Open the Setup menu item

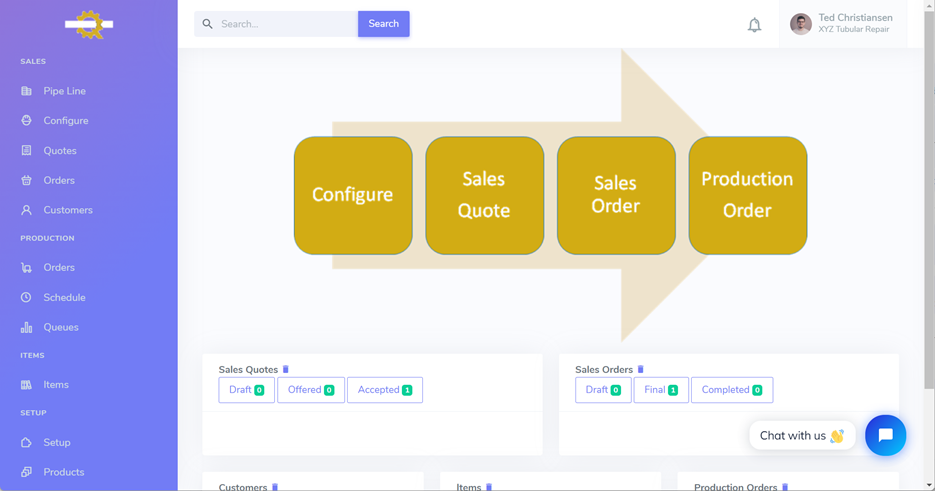[56, 443]
